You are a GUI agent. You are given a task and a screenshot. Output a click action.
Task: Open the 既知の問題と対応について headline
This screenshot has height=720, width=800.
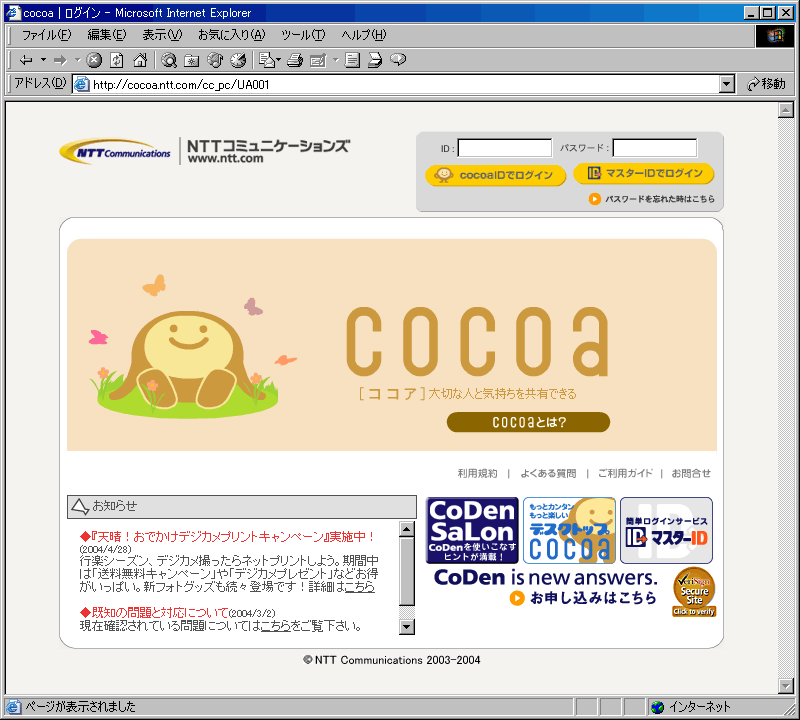click(154, 612)
